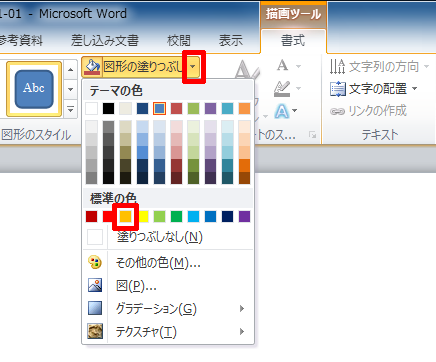436x362 pixels.
Task: Click リンクの作成 link button
Action: click(368, 111)
